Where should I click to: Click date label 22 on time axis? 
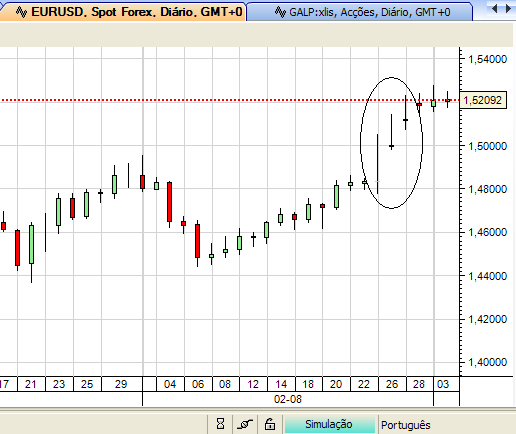point(364,384)
